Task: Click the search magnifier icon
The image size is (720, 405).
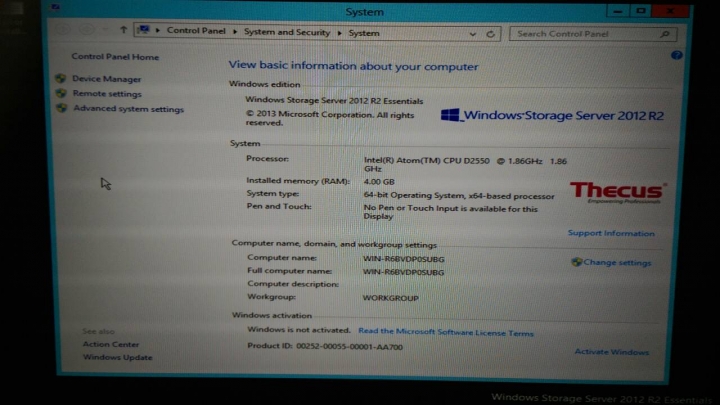Action: (x=664, y=34)
